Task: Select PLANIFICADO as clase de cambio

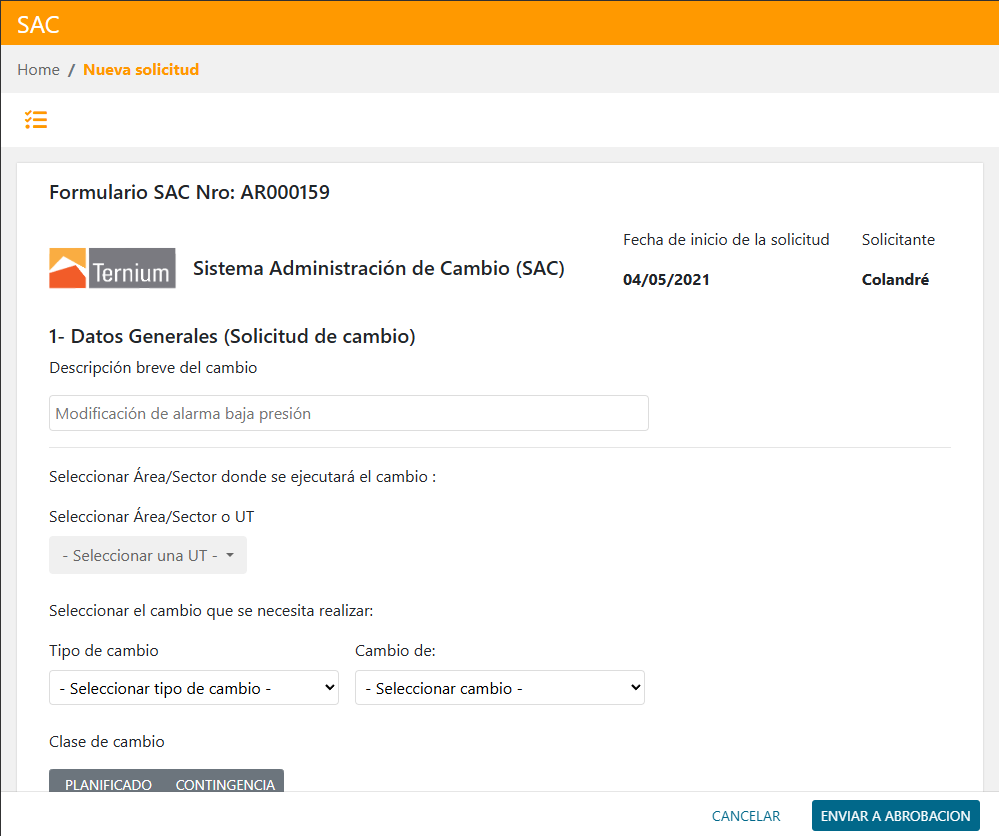Action: pos(106,784)
